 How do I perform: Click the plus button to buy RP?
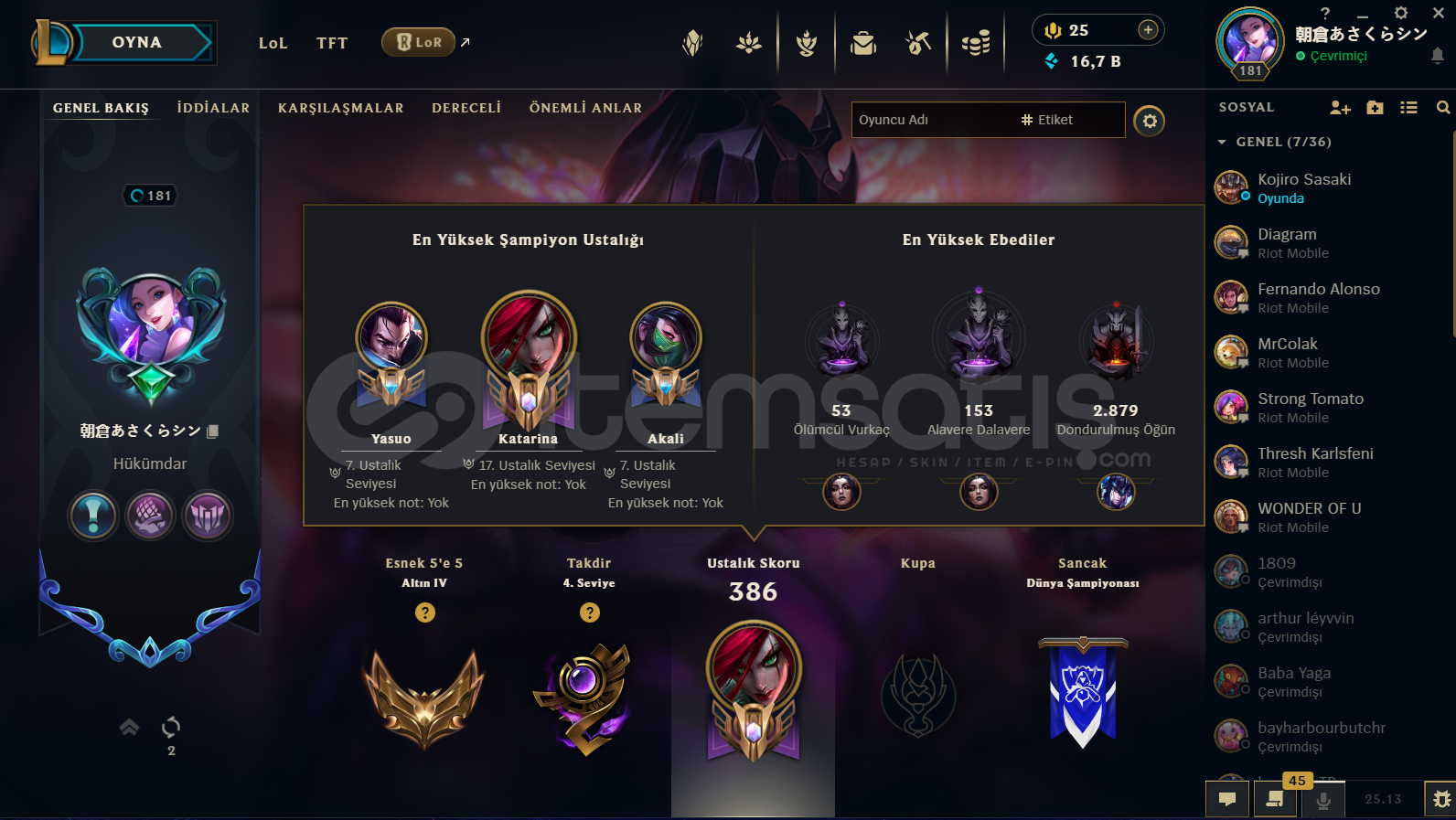[1148, 30]
